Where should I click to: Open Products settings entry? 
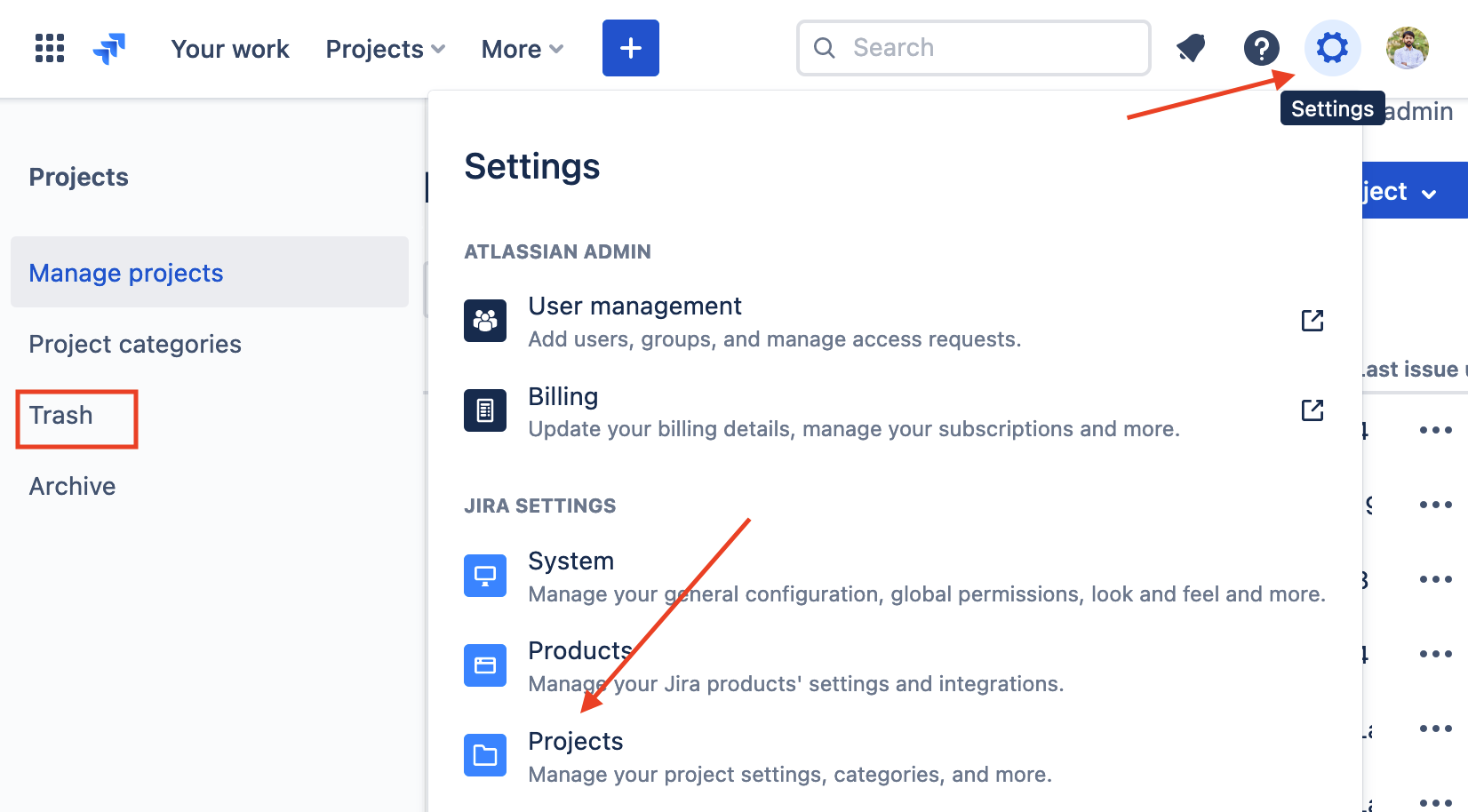[896, 666]
